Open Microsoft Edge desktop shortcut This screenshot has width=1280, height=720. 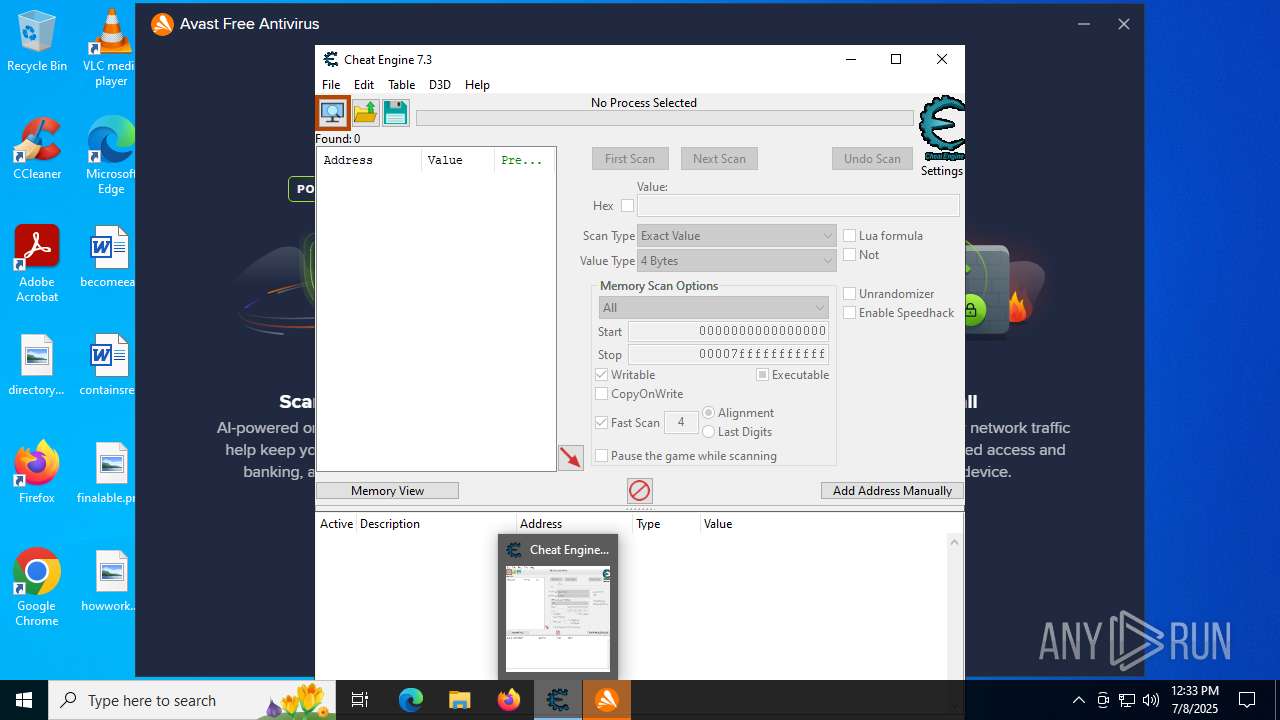pyautogui.click(x=111, y=156)
